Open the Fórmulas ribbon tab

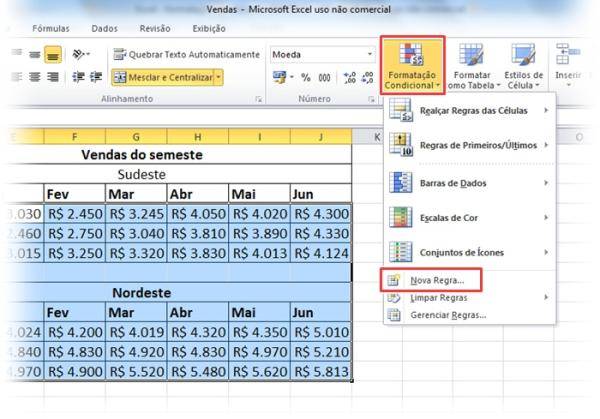point(51,29)
